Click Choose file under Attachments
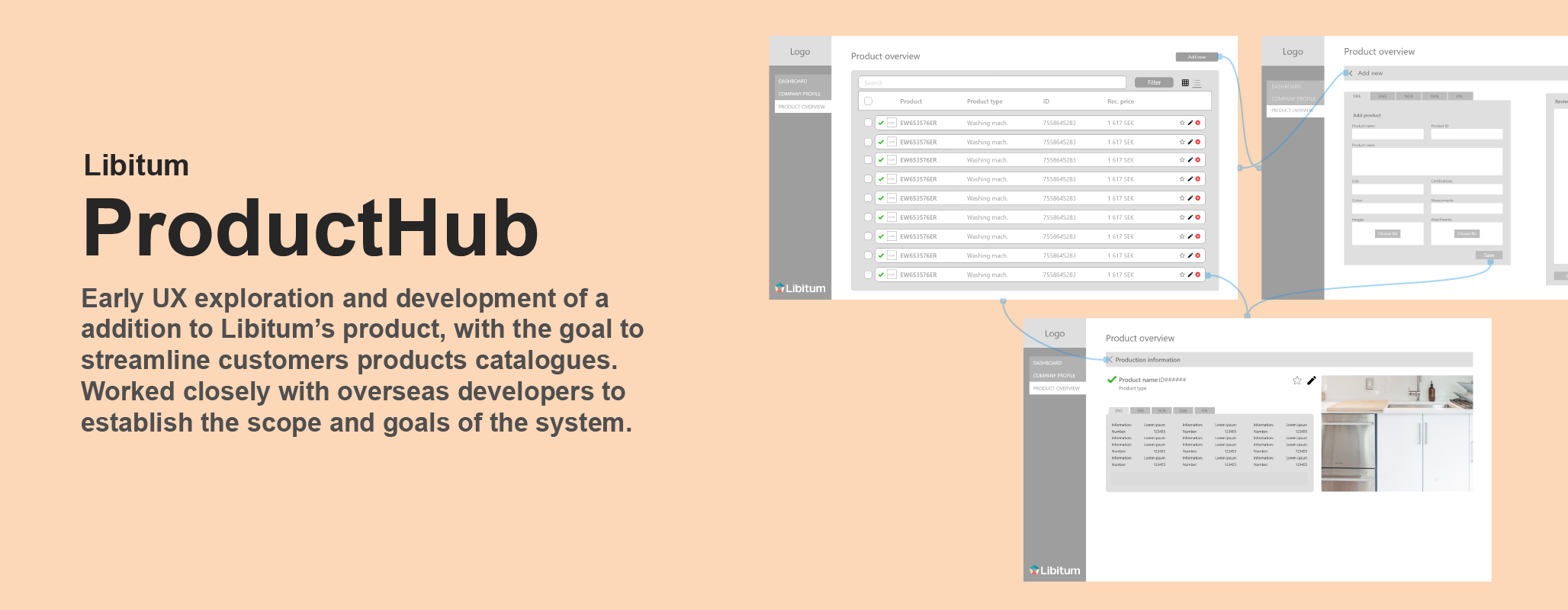The image size is (1568, 610). tap(1467, 234)
